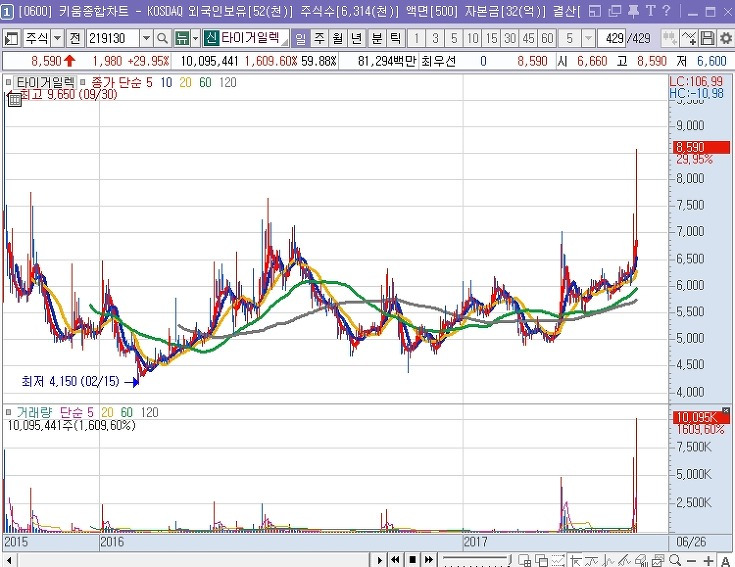Click the window layout icon in title bar

(594, 11)
